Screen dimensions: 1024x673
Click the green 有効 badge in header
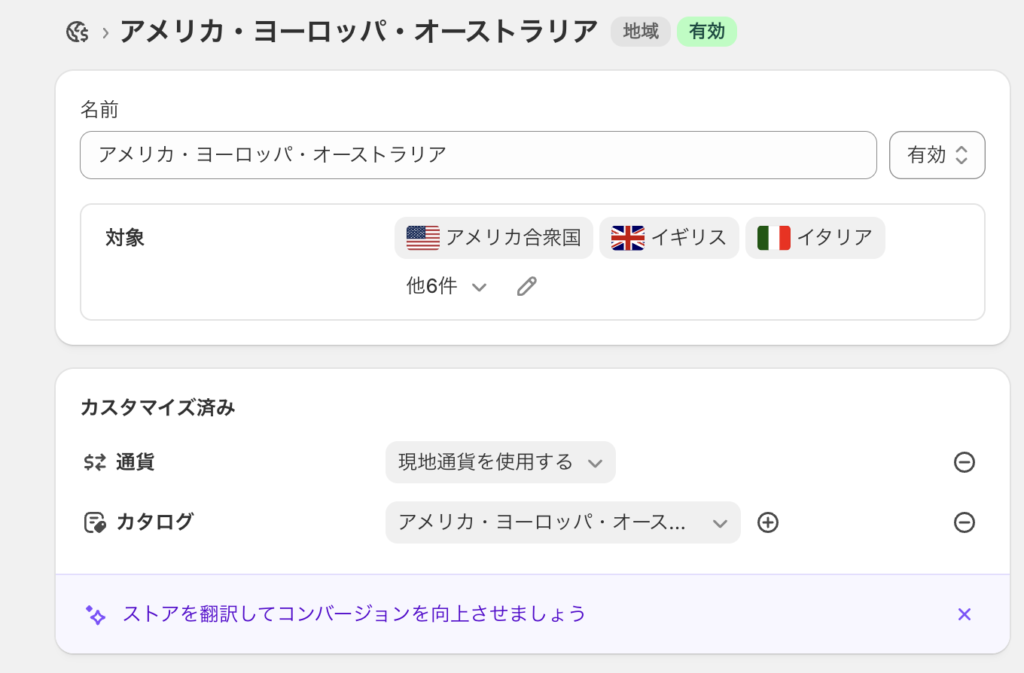[x=706, y=32]
